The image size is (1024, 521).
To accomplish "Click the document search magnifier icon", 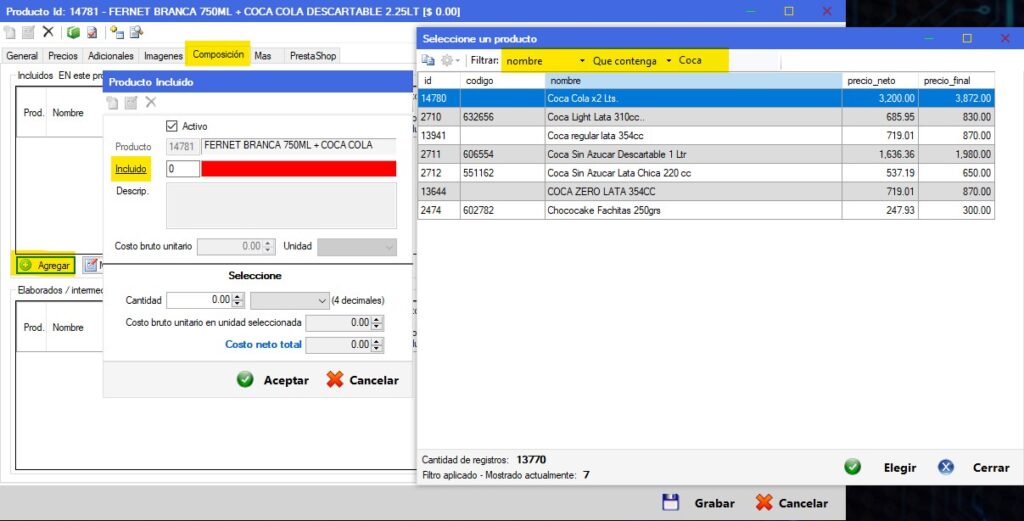I will point(136,32).
